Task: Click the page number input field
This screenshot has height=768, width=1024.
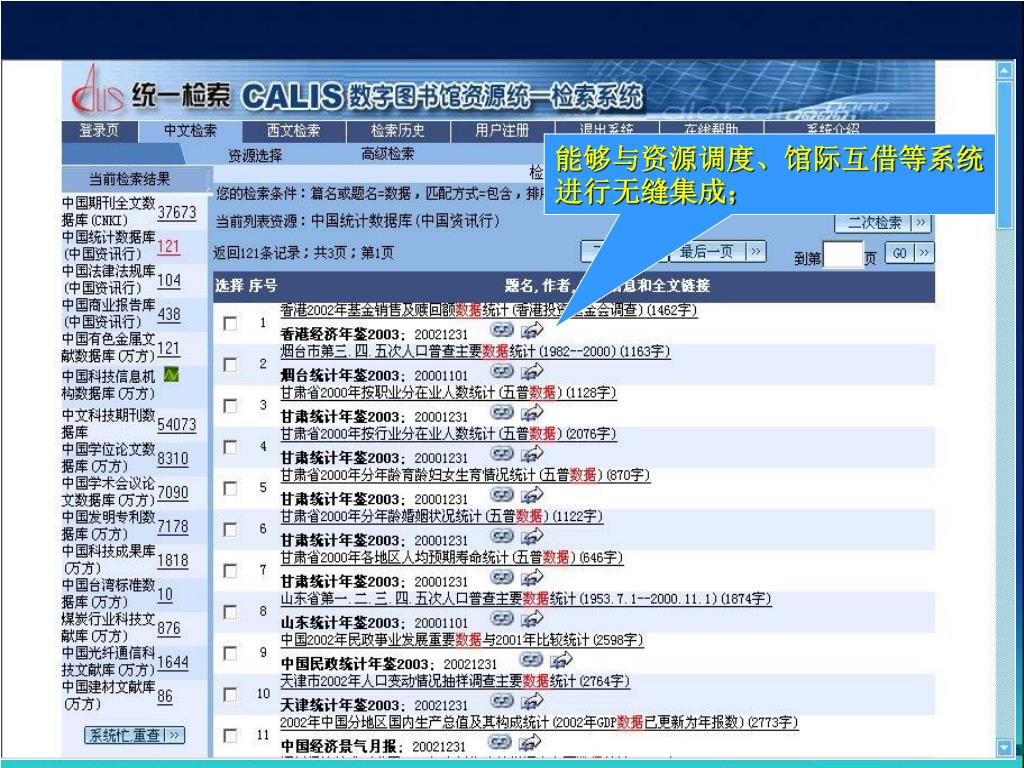Action: [842, 255]
